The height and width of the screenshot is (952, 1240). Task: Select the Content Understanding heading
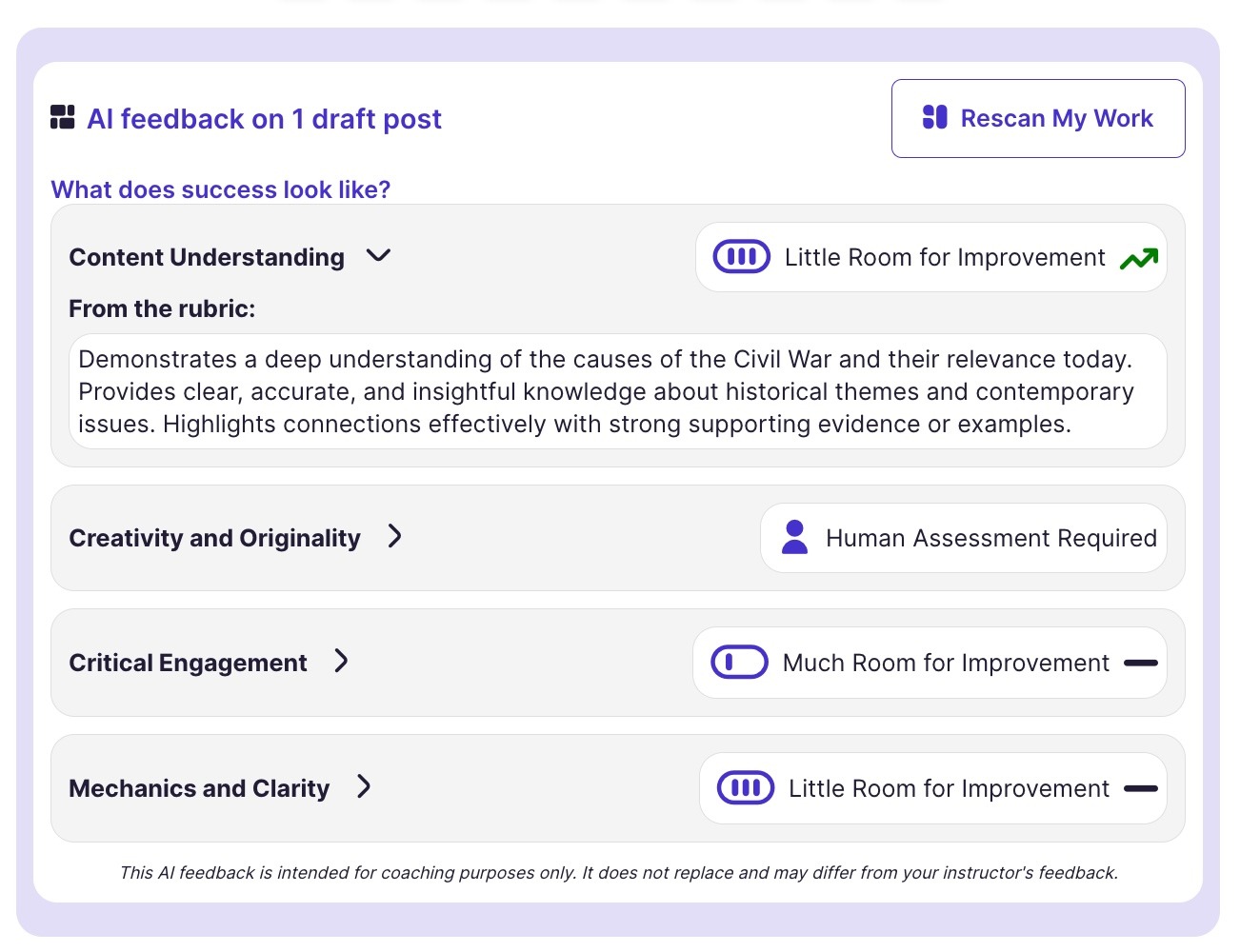pyautogui.click(x=207, y=257)
